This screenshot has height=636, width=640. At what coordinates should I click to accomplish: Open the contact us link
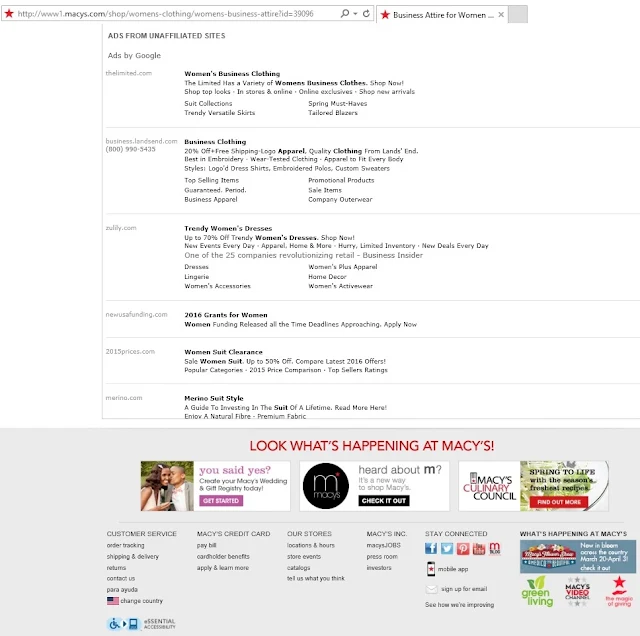click(121, 578)
